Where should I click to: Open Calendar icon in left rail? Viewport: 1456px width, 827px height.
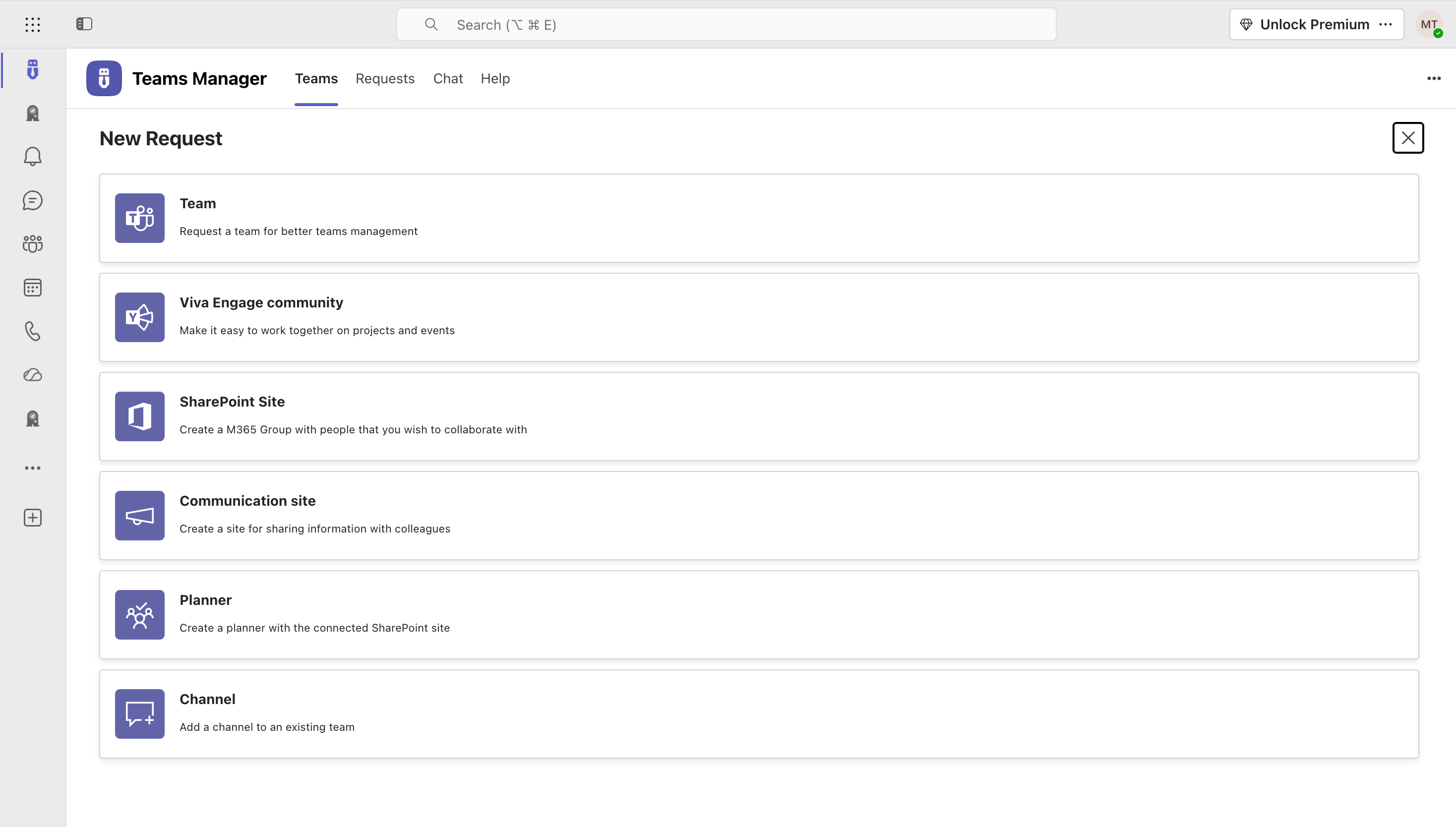coord(32,288)
